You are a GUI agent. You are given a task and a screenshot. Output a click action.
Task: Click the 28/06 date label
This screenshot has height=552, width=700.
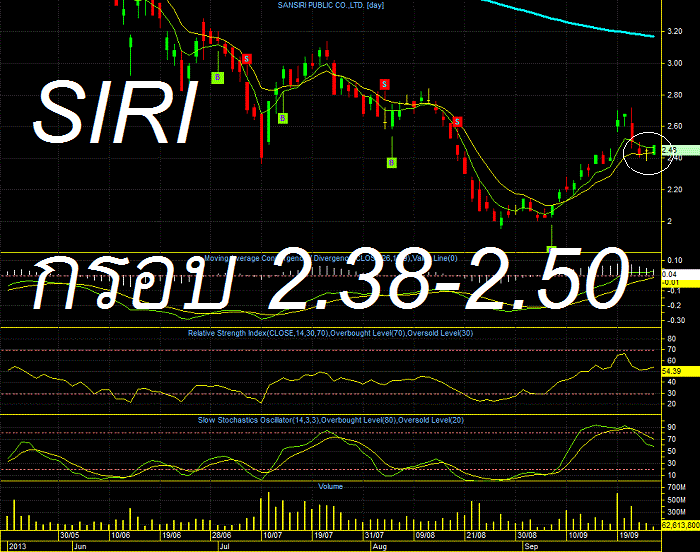tap(221, 535)
